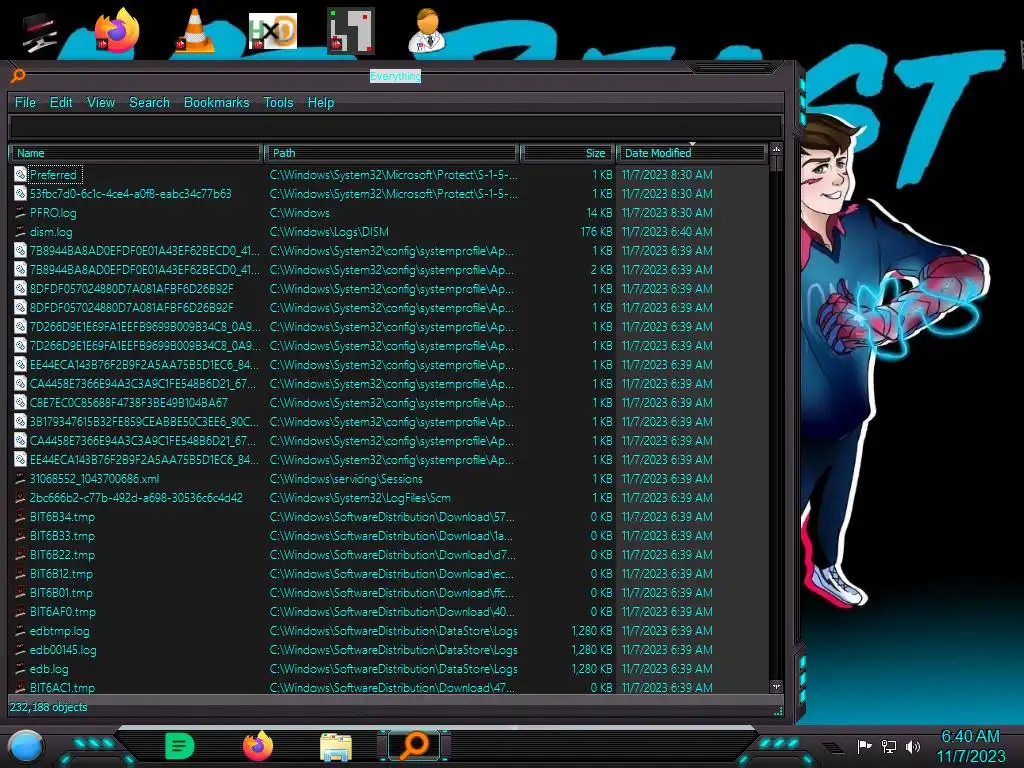Viewport: 1024px width, 768px height.
Task: Select the file named Preferred
Action: (53, 174)
